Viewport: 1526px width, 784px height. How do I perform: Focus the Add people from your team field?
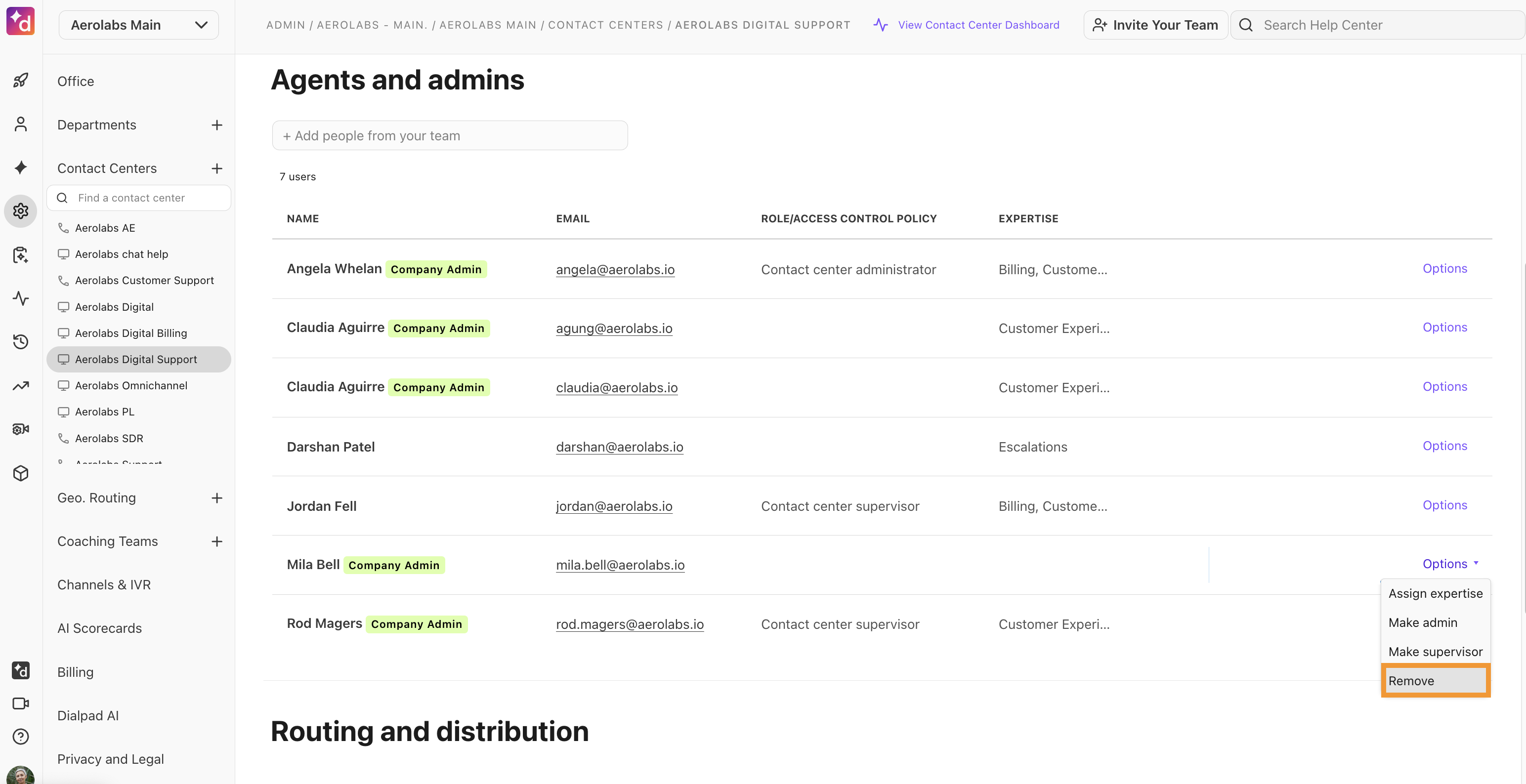click(450, 135)
